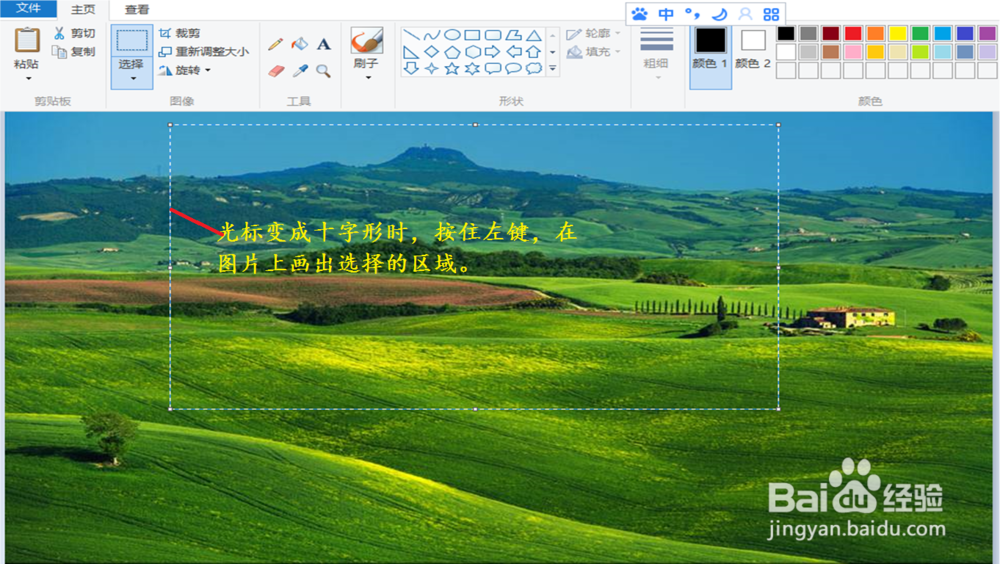Choose the Rounded rectangle shape
Viewport: 1000px width, 564px height.
pos(493,35)
